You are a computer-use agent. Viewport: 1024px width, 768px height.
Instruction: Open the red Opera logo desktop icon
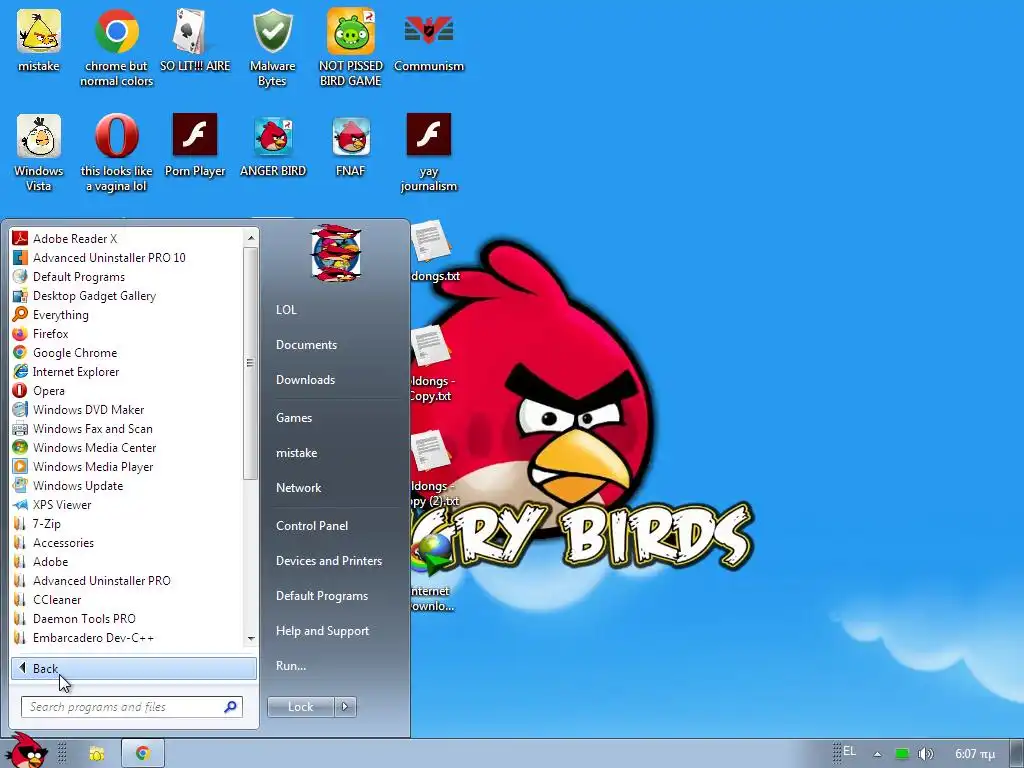point(116,136)
